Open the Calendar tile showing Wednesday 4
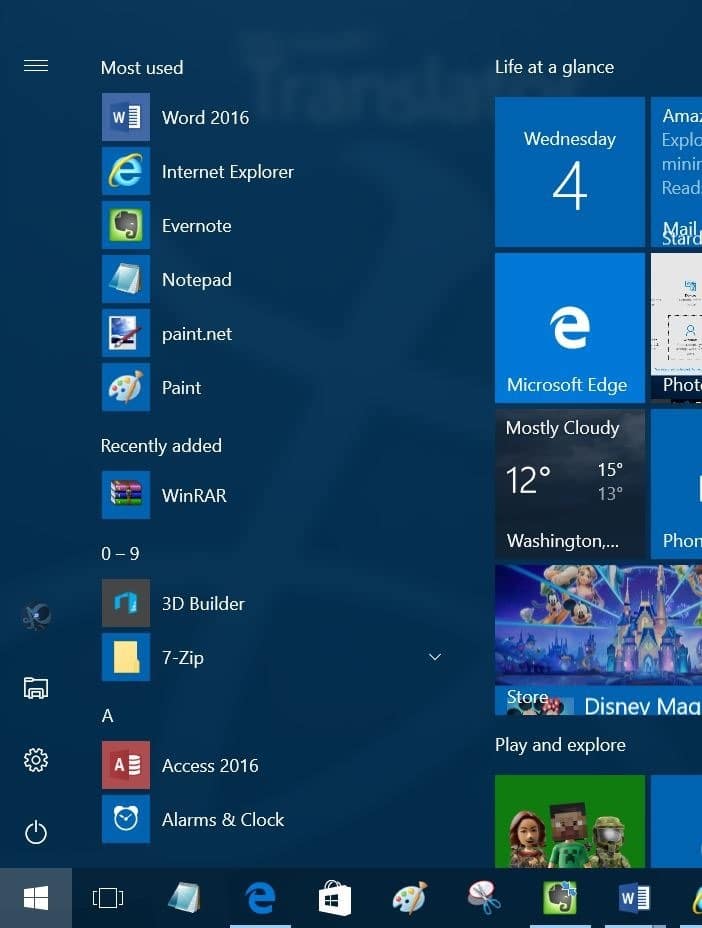702x928 pixels. [x=569, y=172]
